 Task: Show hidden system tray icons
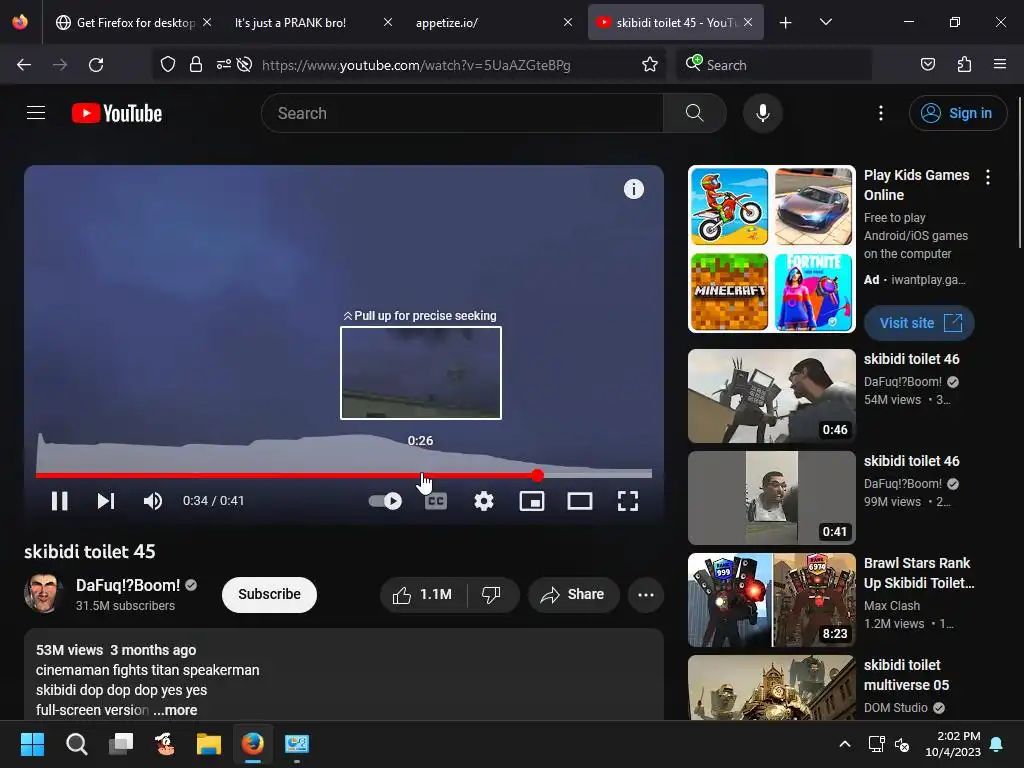[x=844, y=744]
